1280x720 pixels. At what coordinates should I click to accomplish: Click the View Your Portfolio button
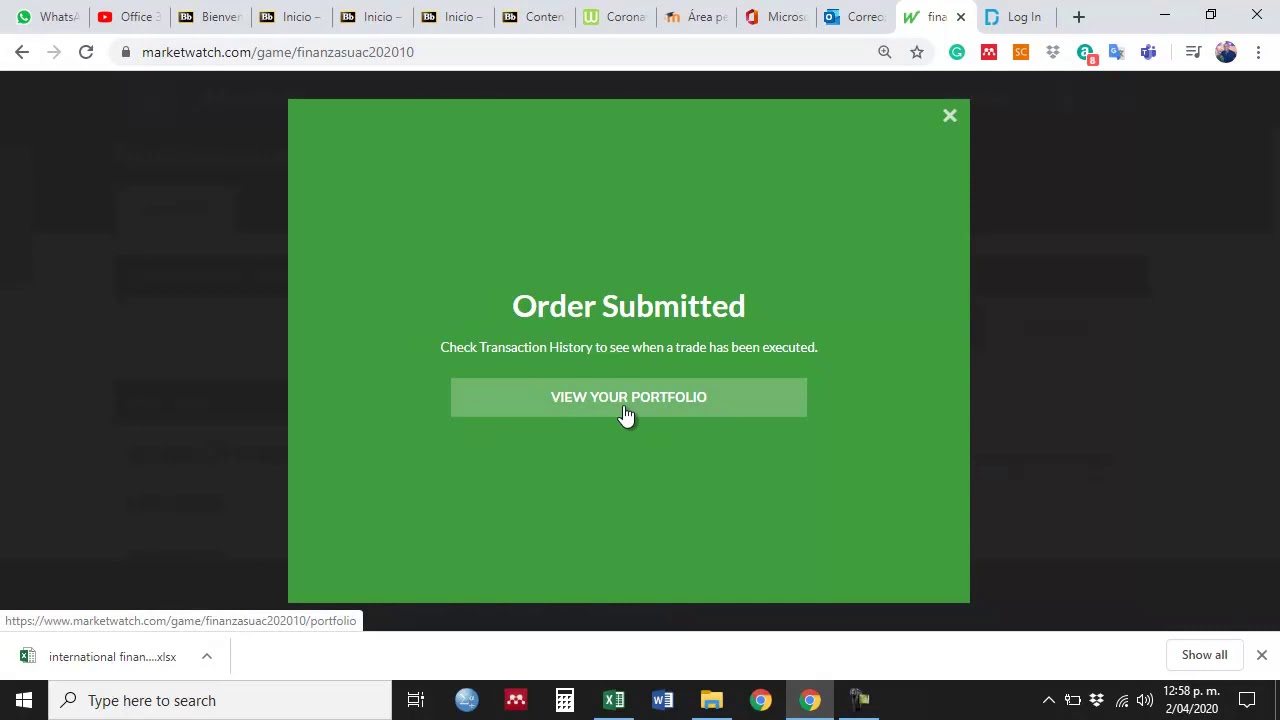coord(629,397)
